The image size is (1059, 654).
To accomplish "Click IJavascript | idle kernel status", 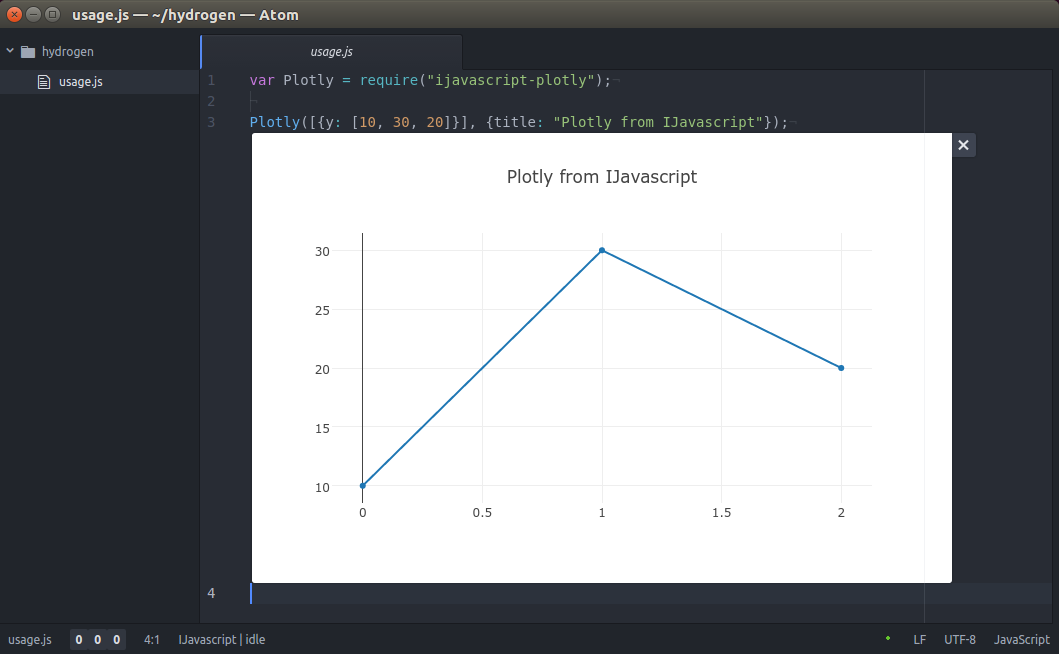I will 222,639.
